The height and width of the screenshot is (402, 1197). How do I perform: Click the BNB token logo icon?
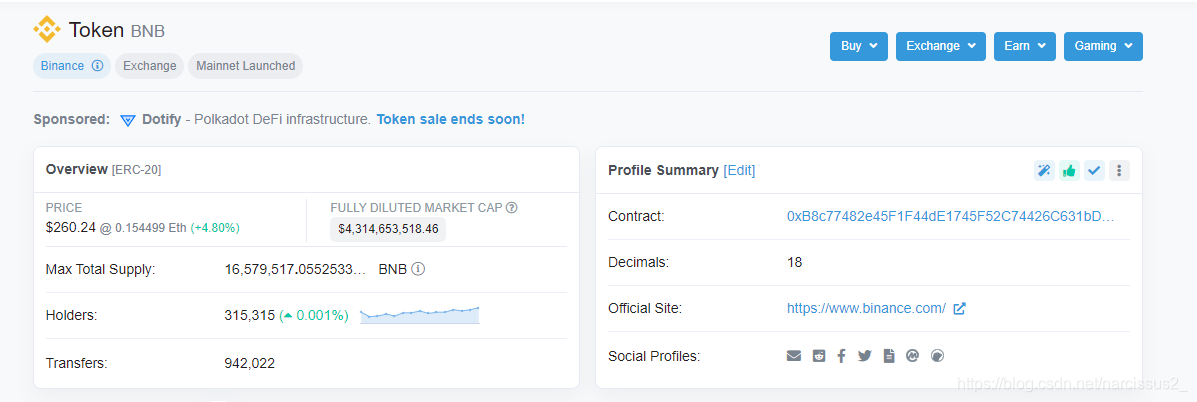[x=47, y=30]
